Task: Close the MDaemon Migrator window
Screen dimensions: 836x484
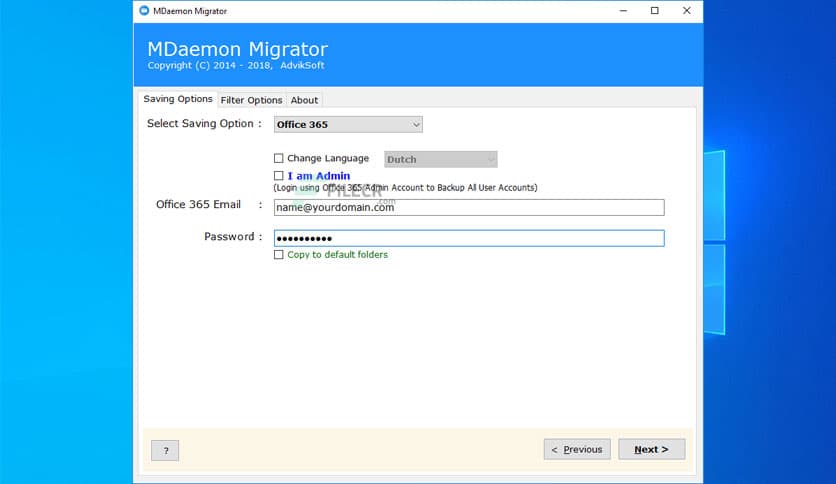Action: (687, 11)
